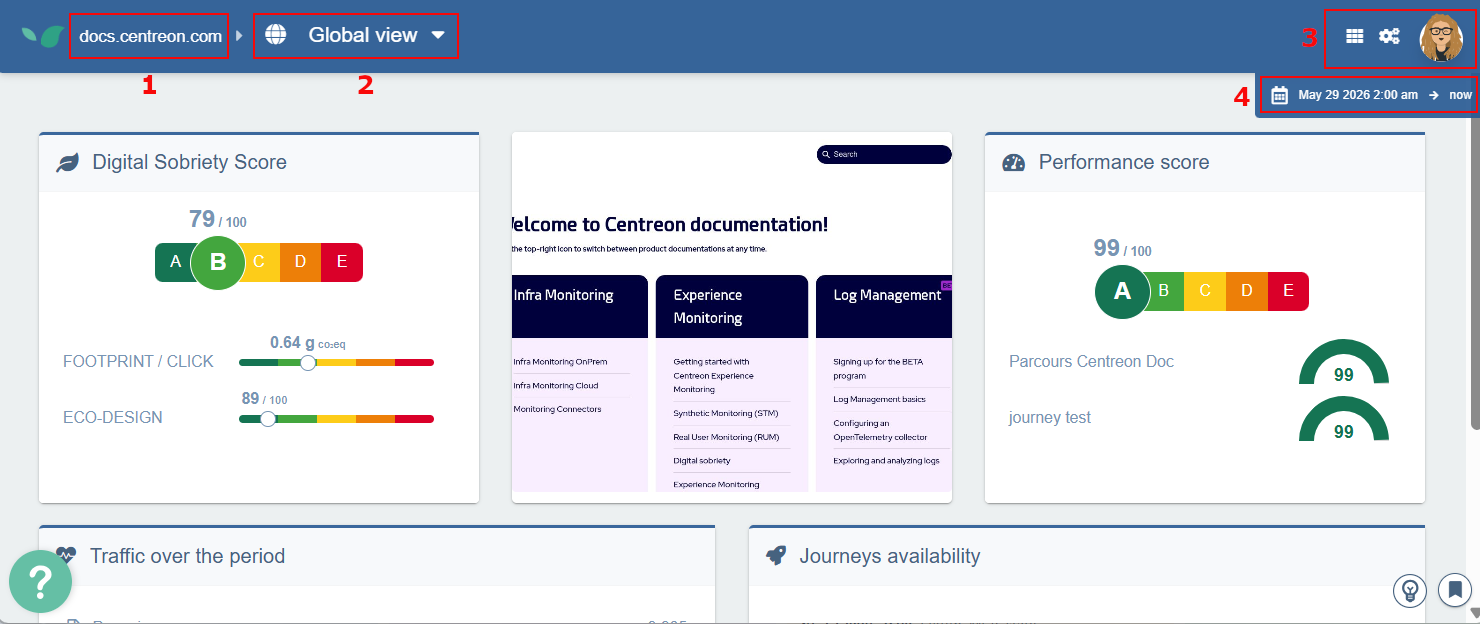Open Digital sobriety link in preview
This screenshot has height=624, width=1480.
(x=702, y=461)
